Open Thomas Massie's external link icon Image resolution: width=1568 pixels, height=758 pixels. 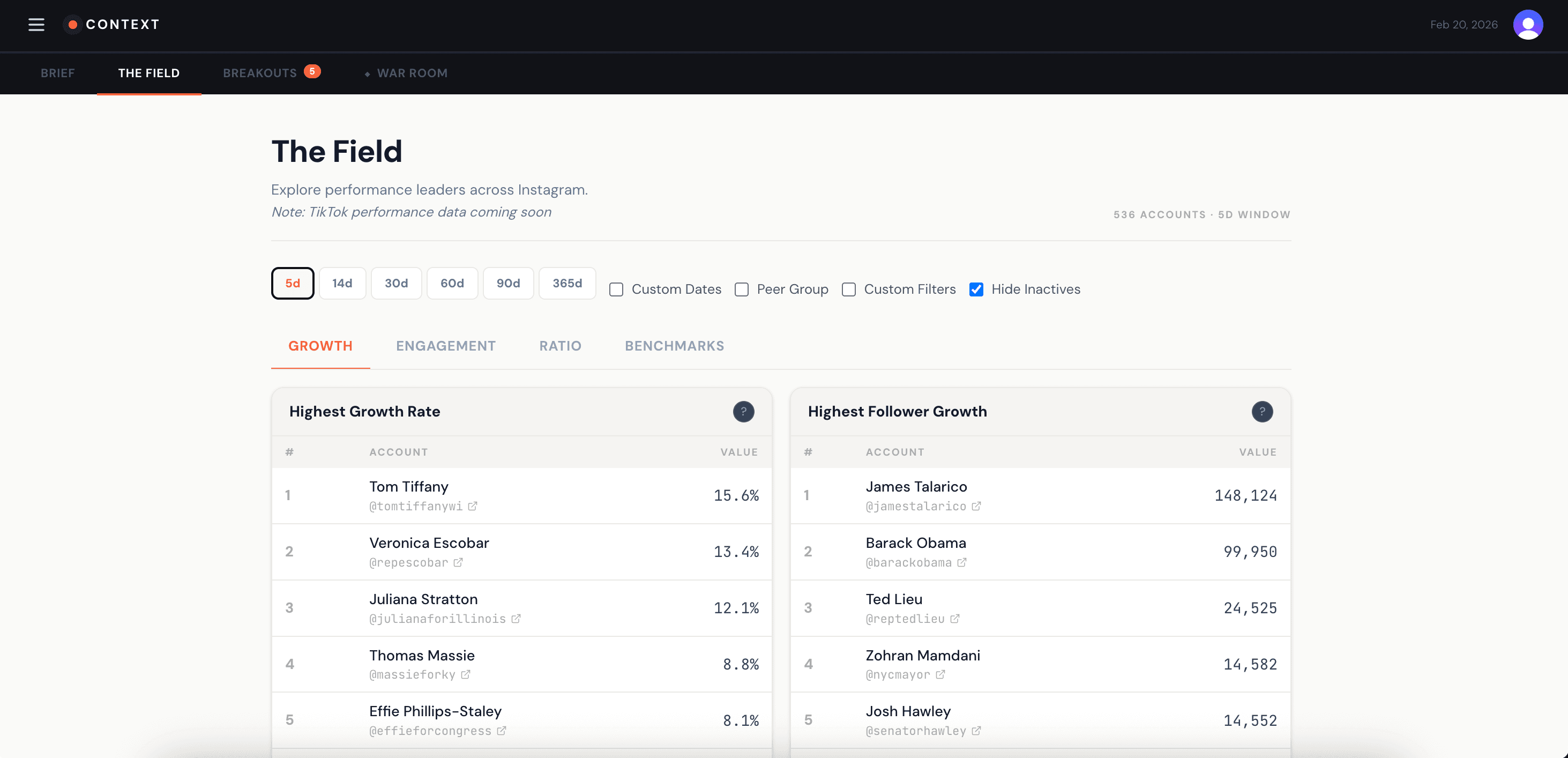tap(465, 674)
